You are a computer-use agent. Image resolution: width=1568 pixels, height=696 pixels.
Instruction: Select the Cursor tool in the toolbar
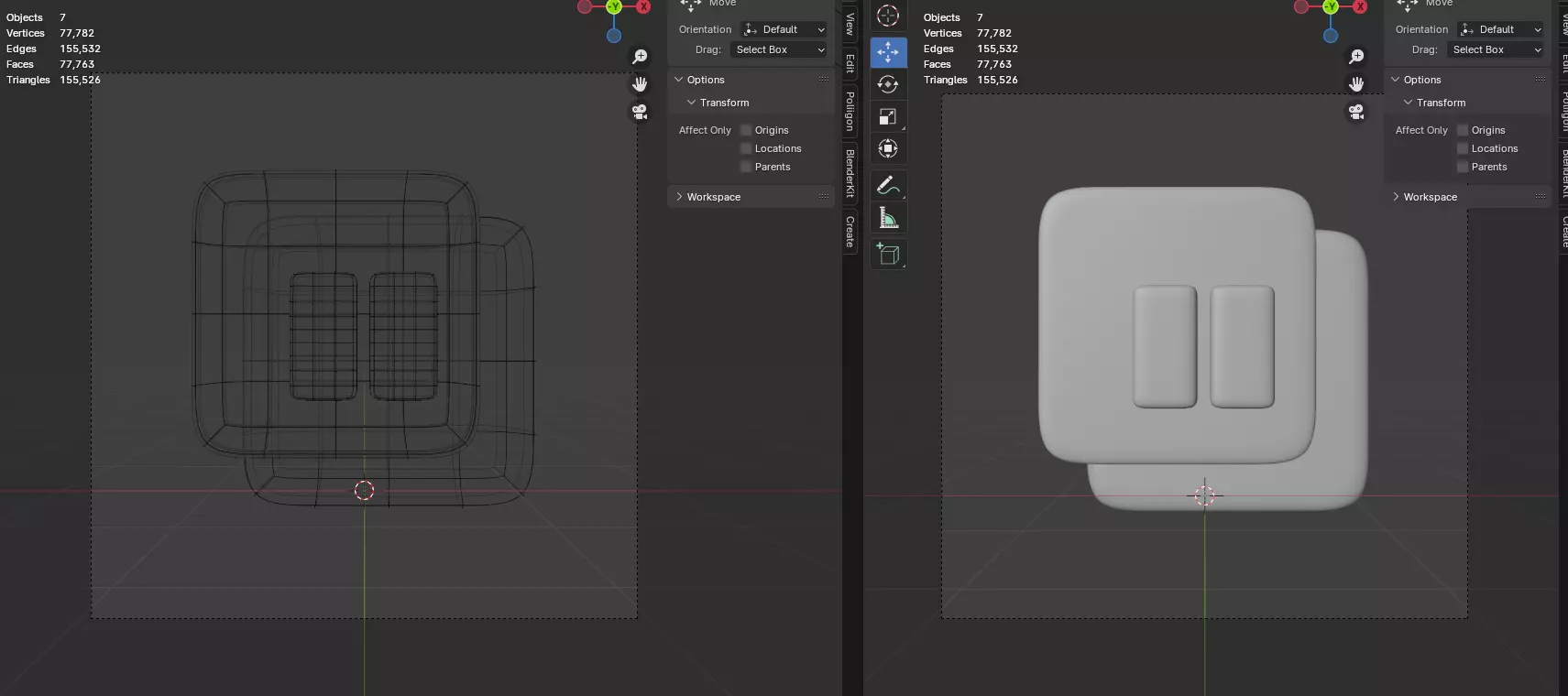click(x=887, y=16)
